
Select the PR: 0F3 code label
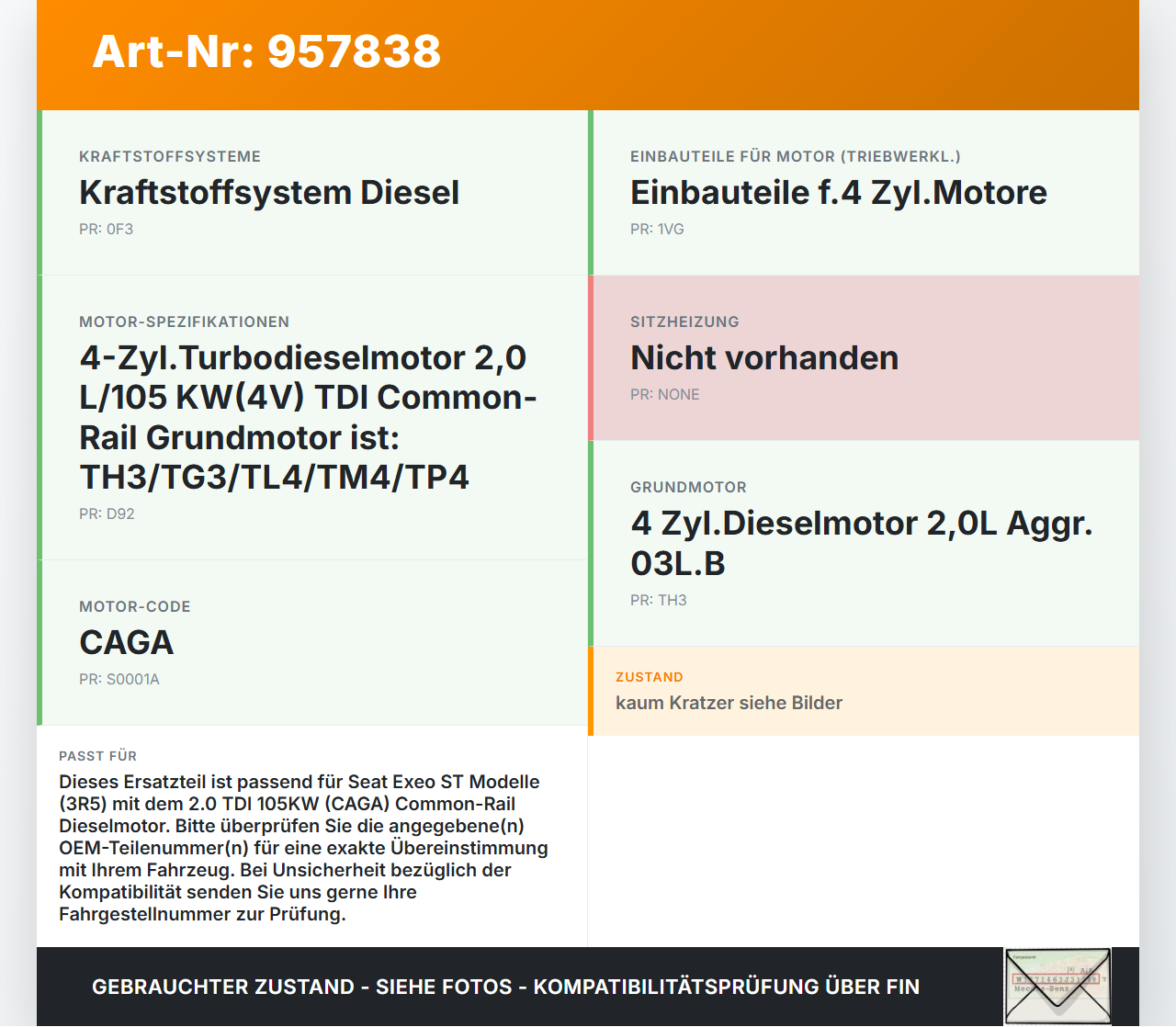pos(106,229)
